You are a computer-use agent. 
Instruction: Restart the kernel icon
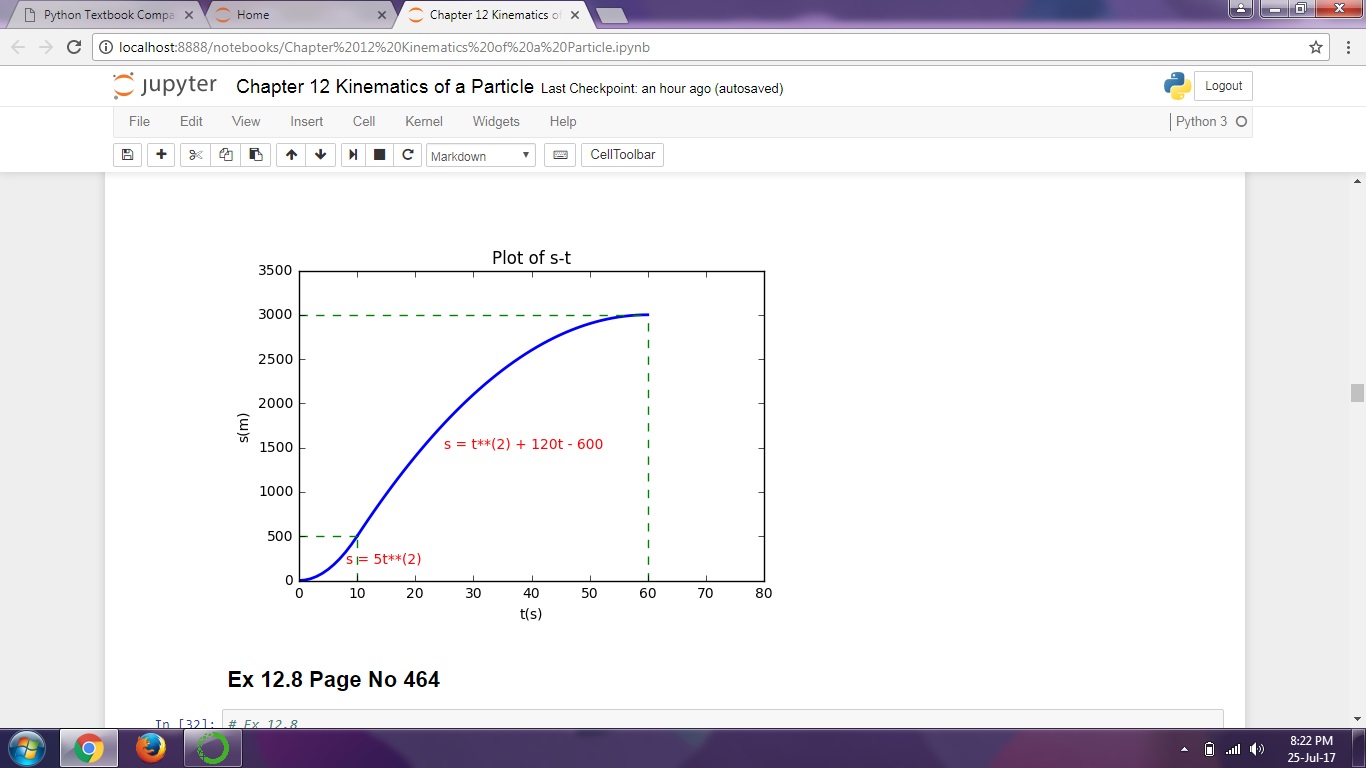[408, 155]
